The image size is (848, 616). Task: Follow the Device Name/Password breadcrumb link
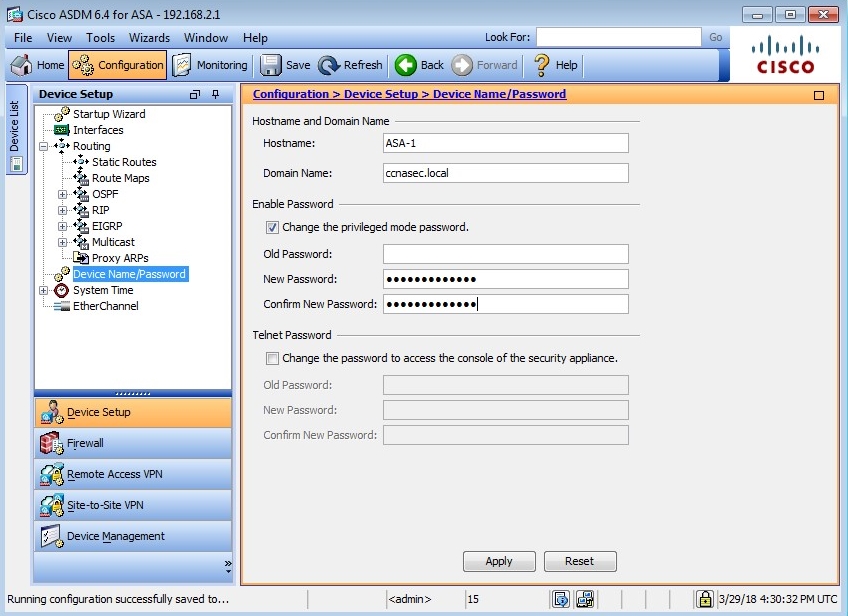[499, 94]
